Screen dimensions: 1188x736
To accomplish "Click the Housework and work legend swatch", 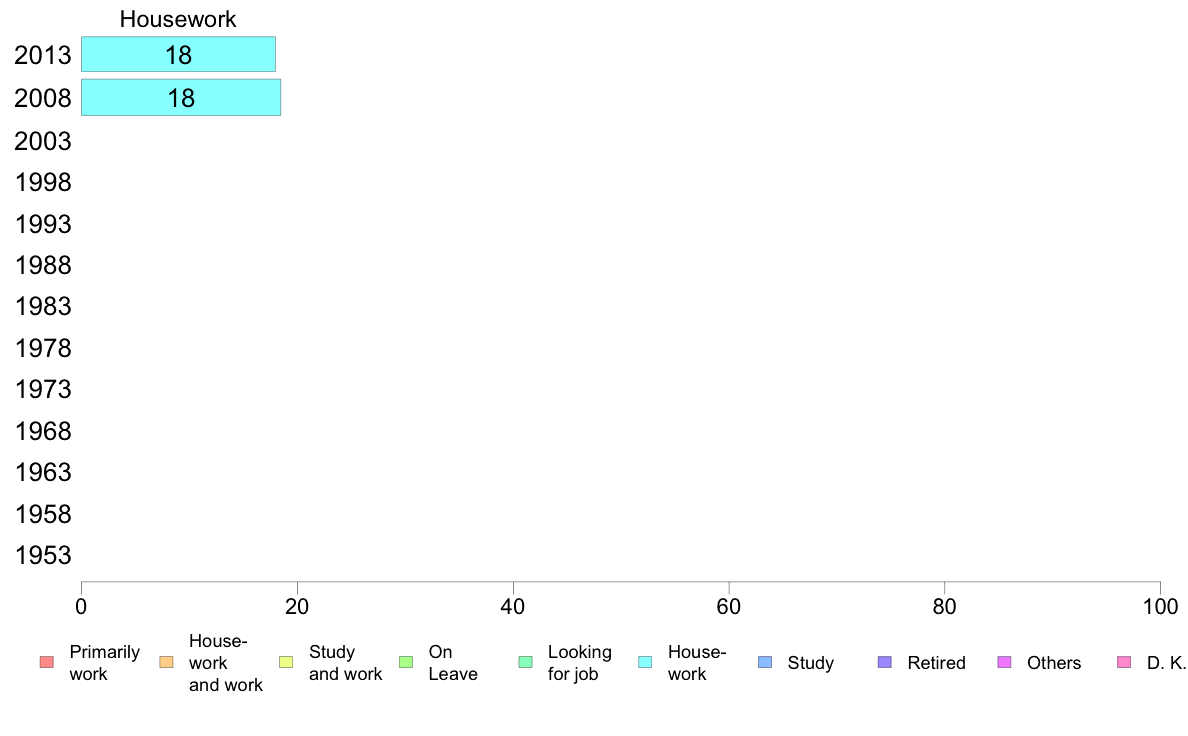I will [166, 662].
